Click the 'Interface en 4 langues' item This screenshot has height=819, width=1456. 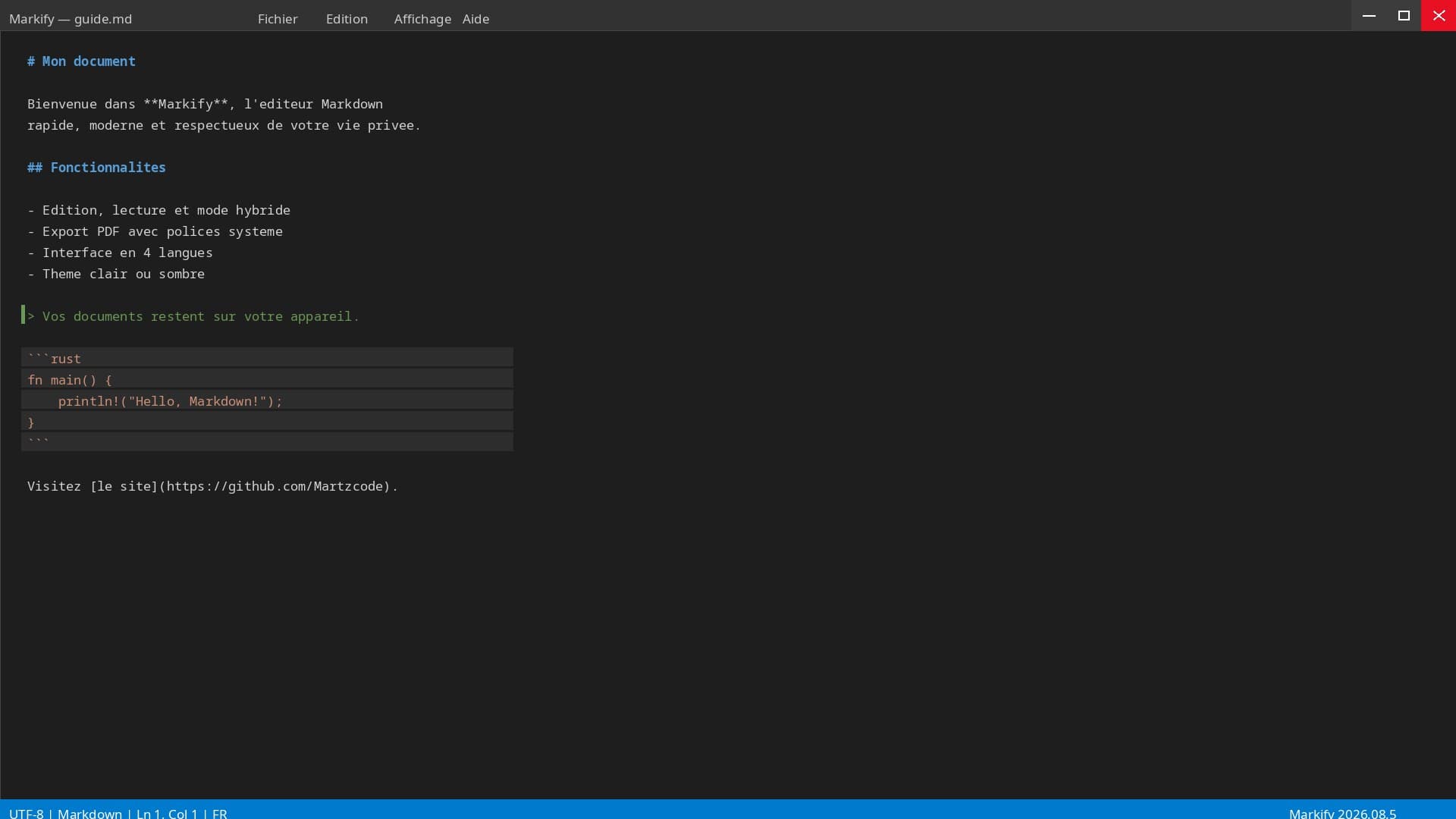click(x=120, y=253)
